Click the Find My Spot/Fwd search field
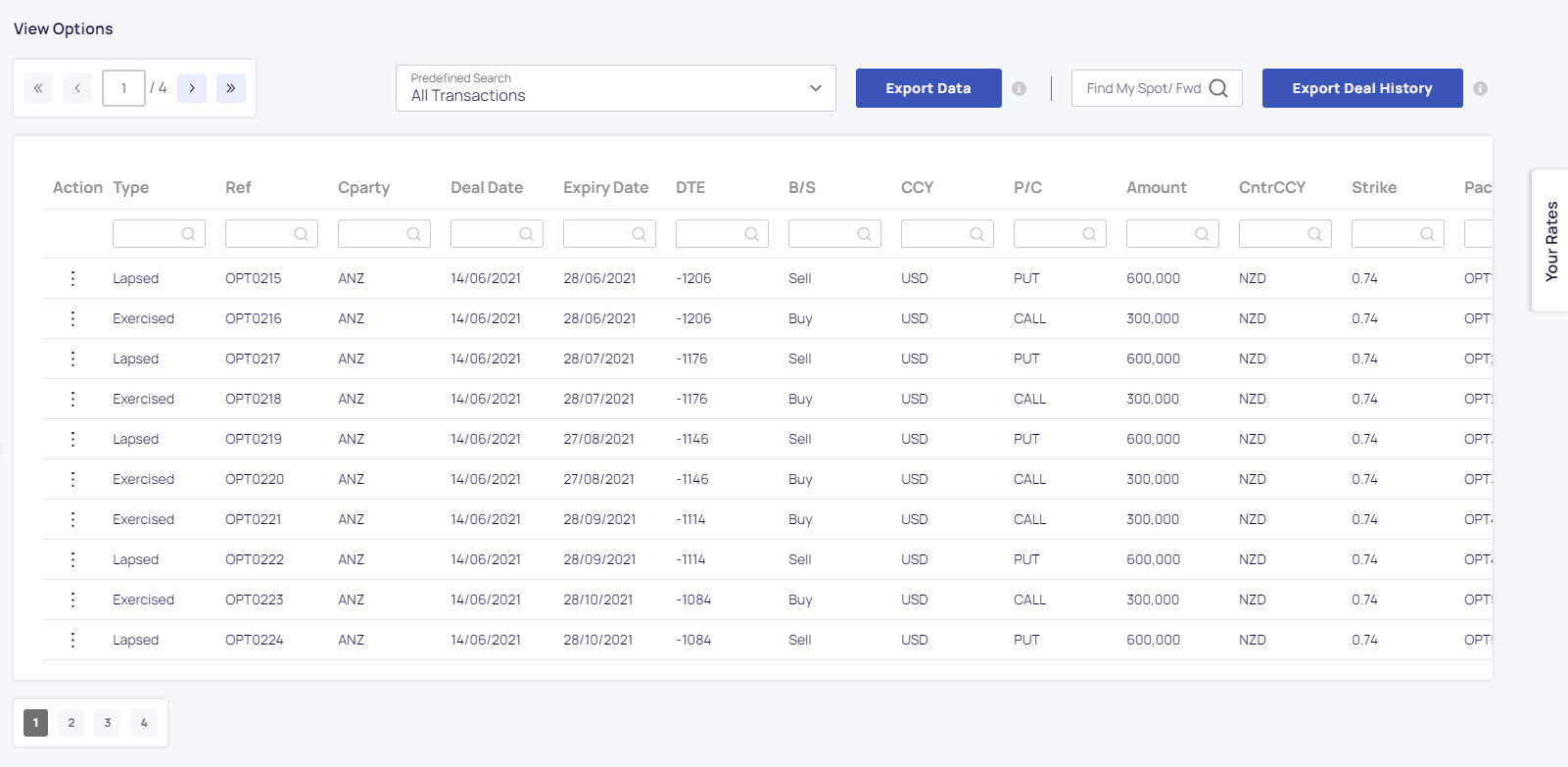Image resolution: width=1568 pixels, height=767 pixels. [x=1157, y=88]
